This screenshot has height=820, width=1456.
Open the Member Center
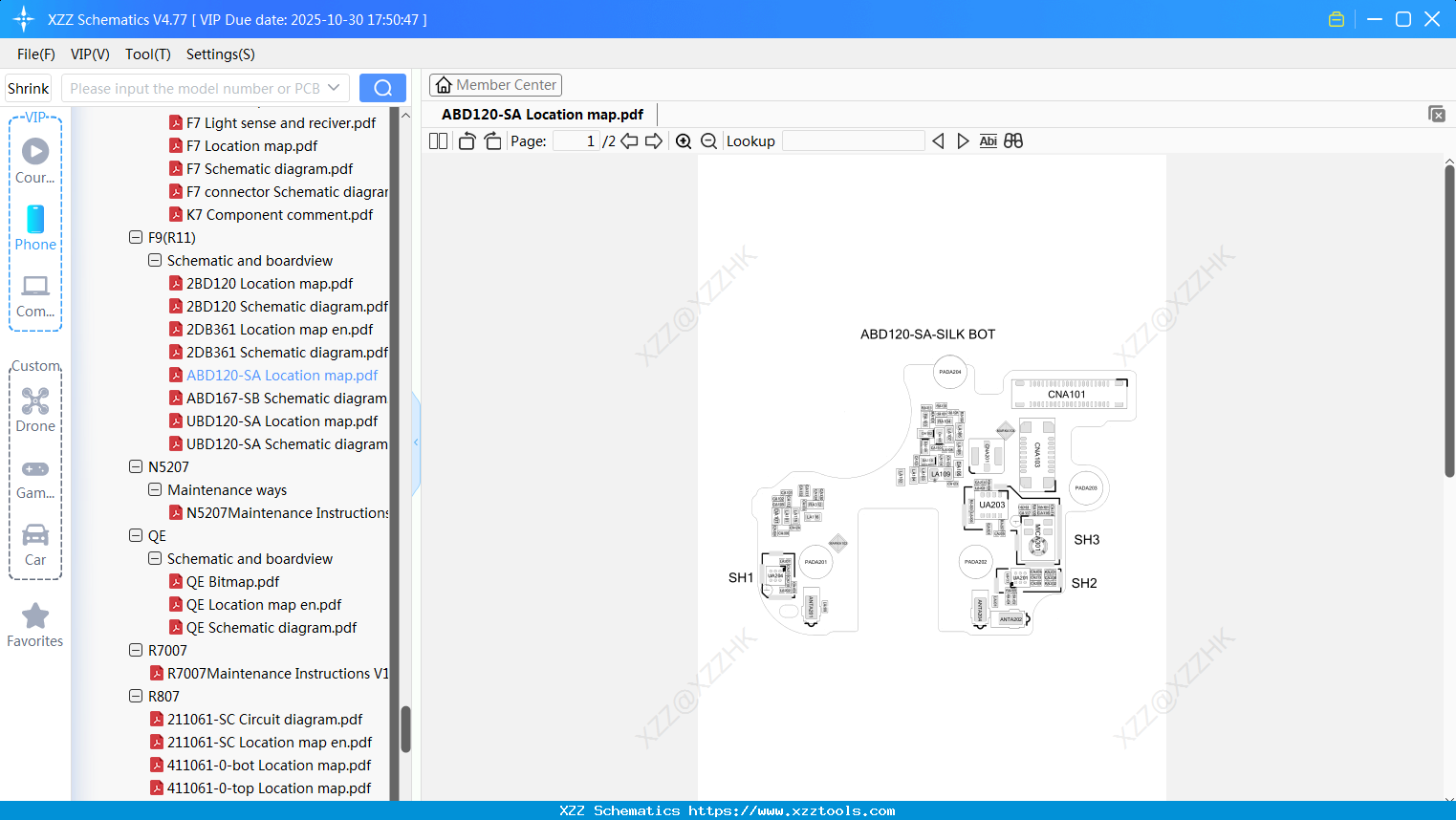(x=495, y=84)
